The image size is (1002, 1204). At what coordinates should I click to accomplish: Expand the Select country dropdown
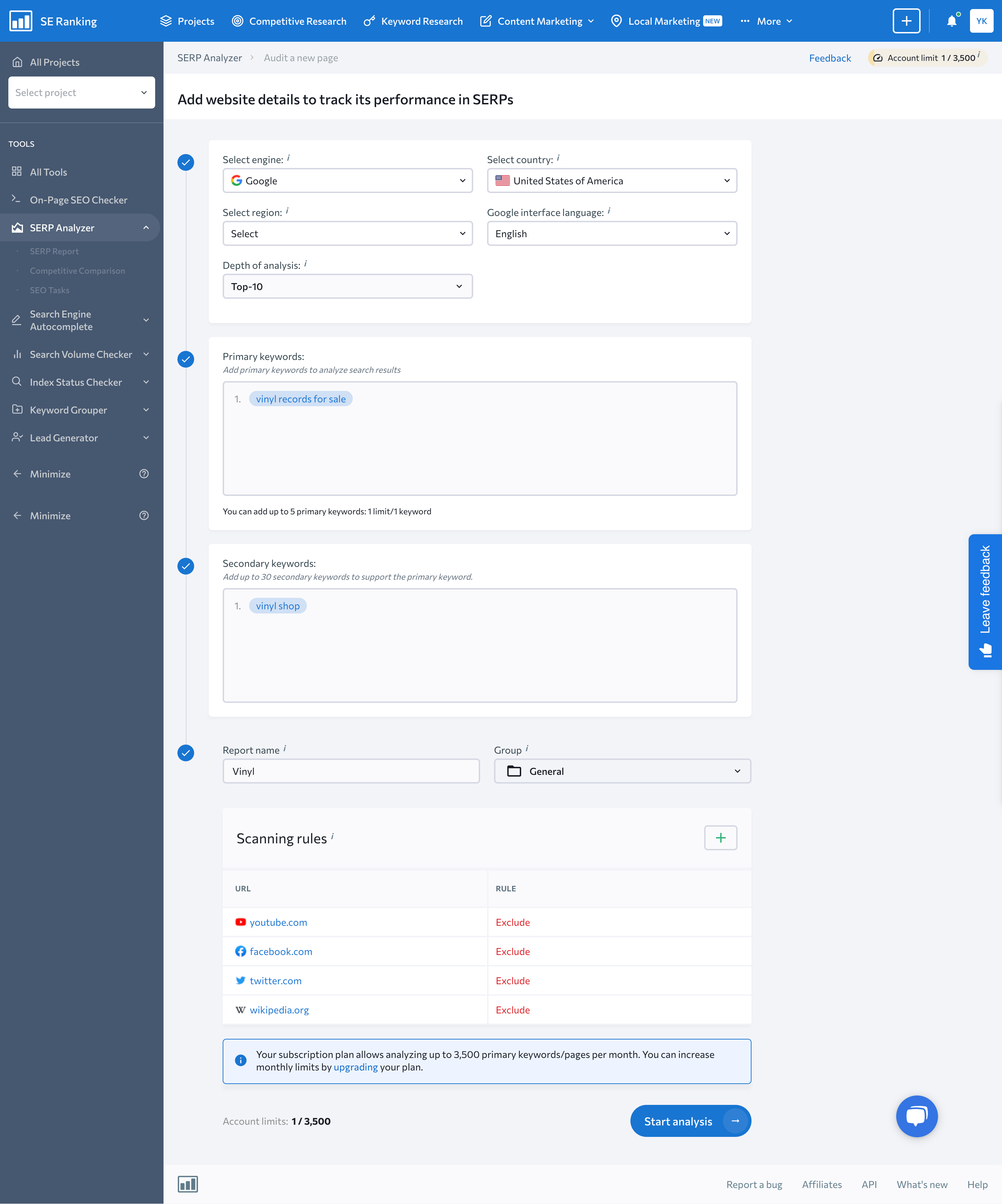[x=611, y=180]
